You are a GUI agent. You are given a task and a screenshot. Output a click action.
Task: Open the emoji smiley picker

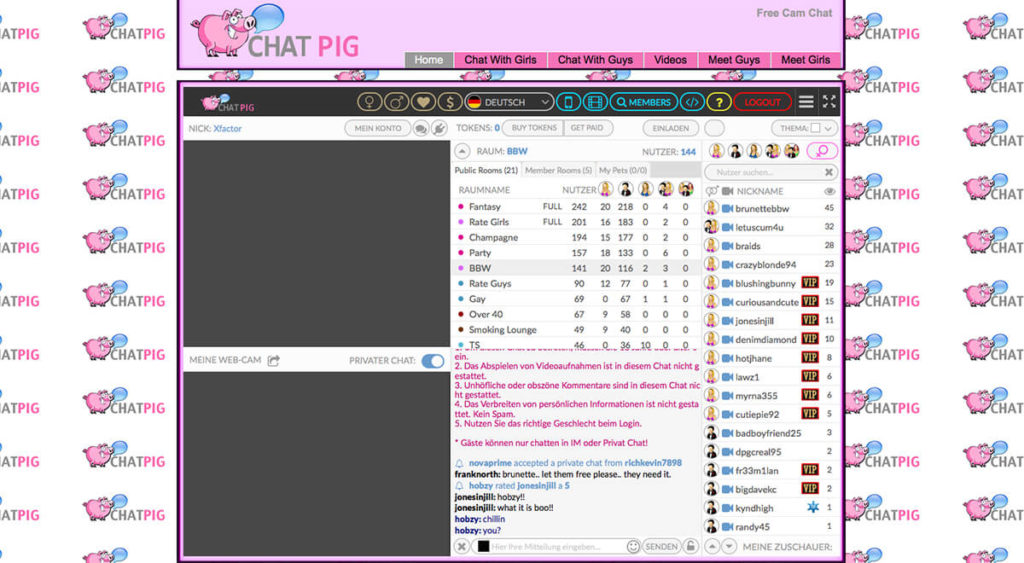click(633, 546)
